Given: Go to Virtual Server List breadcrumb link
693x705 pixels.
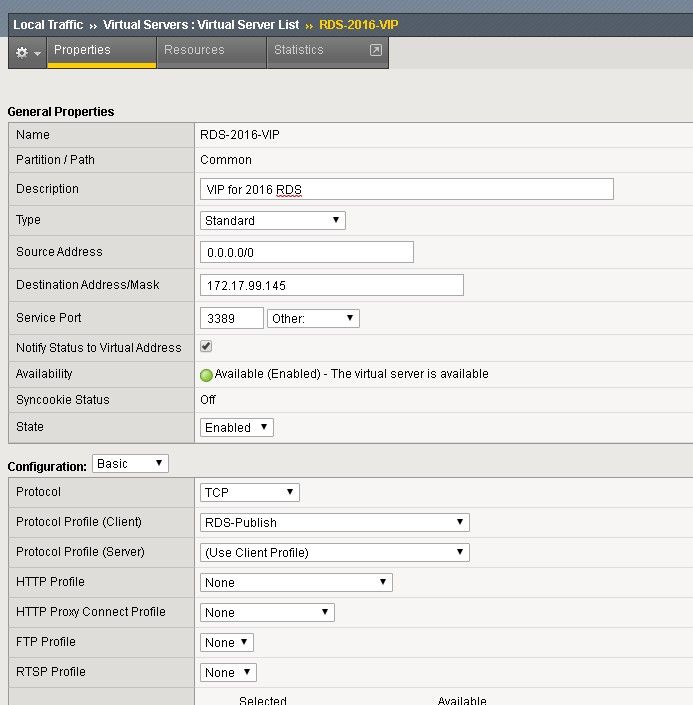Looking at the screenshot, I should (255, 24).
